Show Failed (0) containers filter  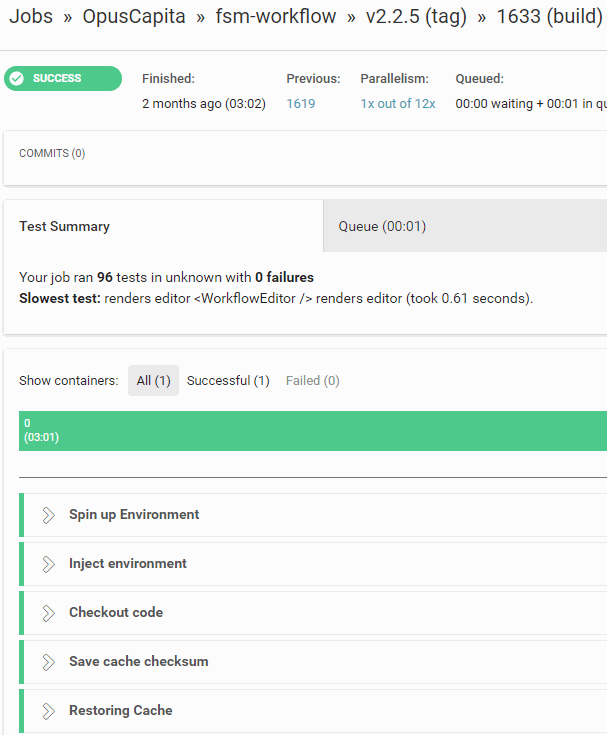pyautogui.click(x=312, y=381)
